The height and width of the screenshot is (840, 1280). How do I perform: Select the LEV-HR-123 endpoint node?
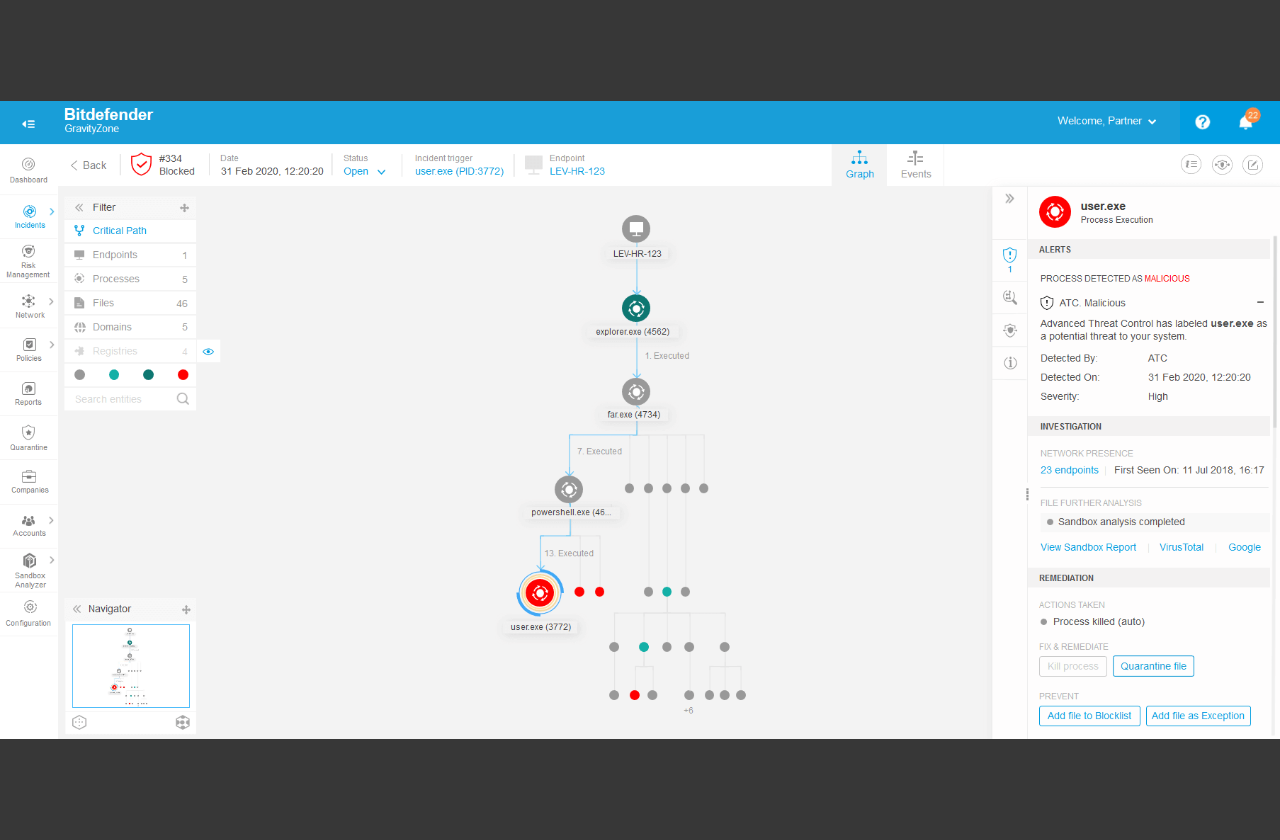coord(636,229)
